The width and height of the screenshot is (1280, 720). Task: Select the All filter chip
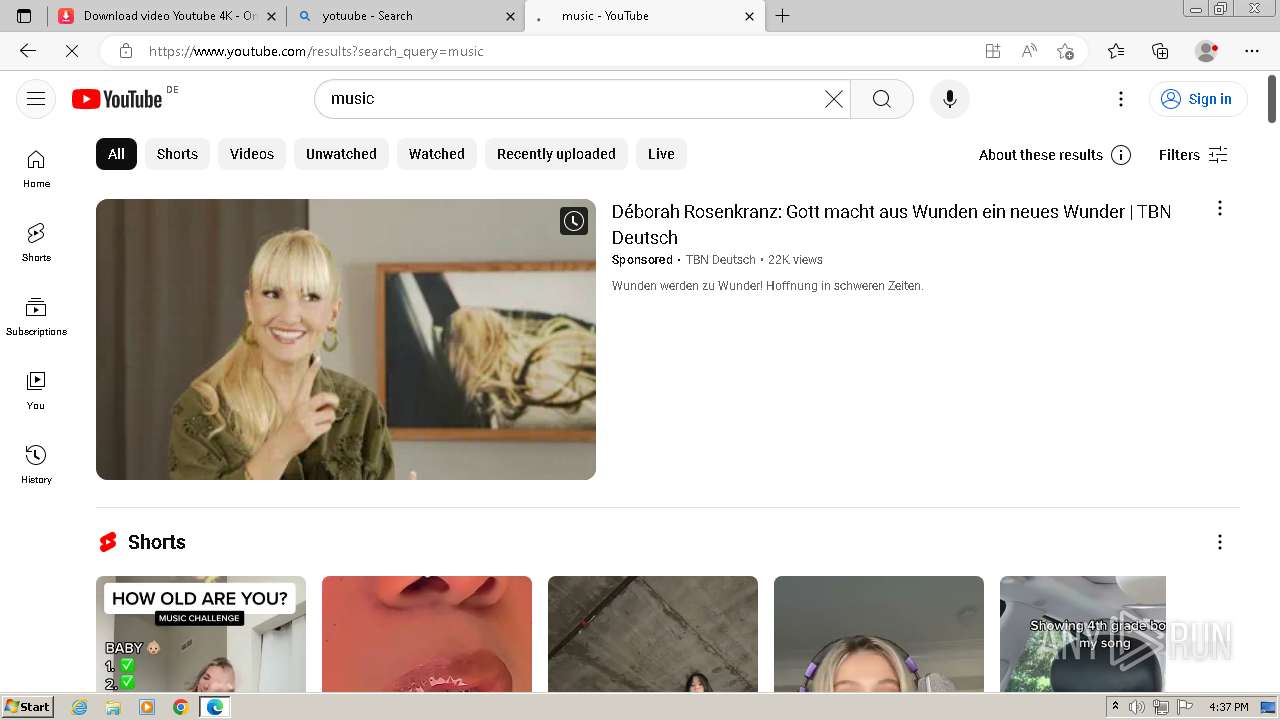coord(116,154)
